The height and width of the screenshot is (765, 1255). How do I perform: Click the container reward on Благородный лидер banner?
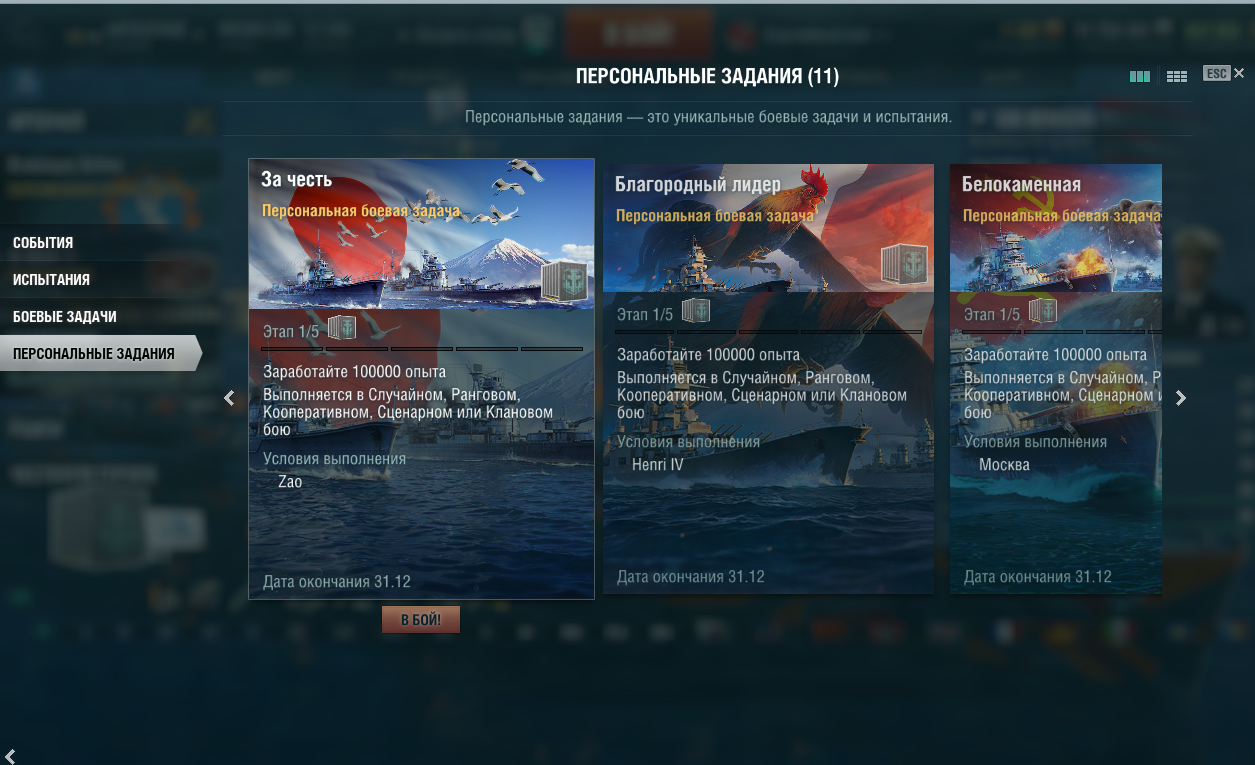tap(904, 264)
